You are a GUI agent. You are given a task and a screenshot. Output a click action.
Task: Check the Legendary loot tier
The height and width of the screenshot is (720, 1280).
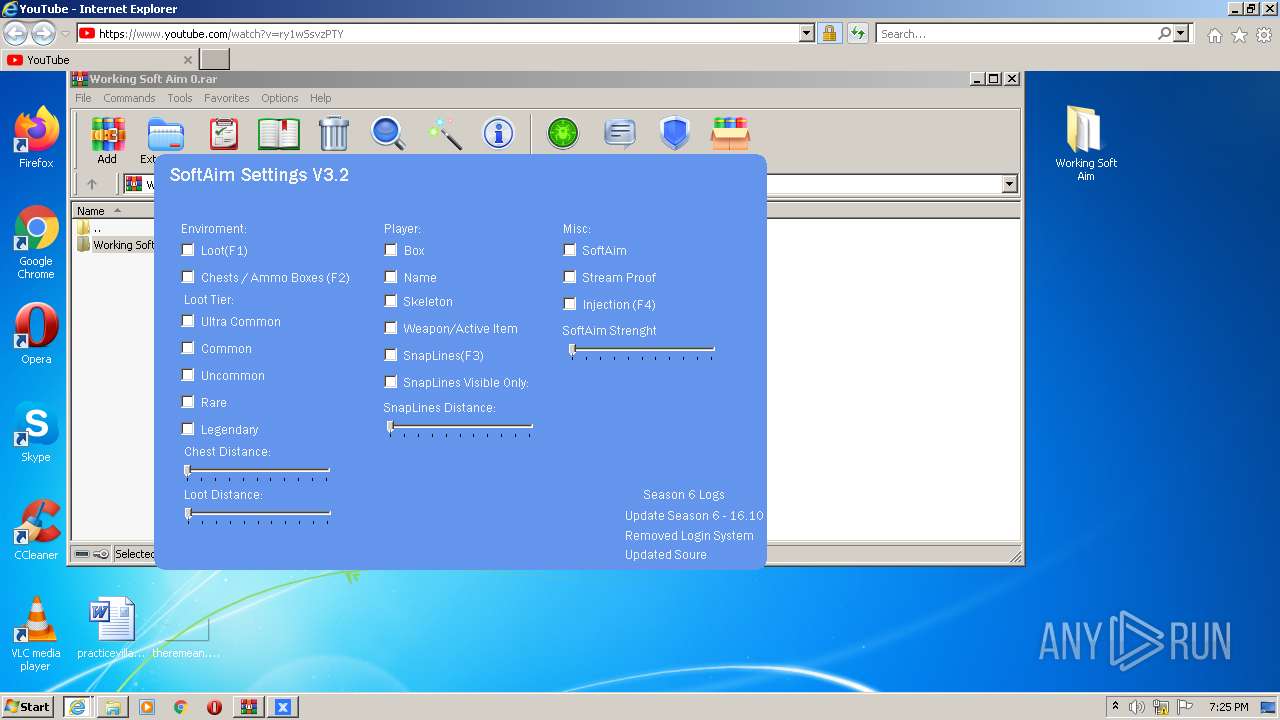[x=188, y=429]
